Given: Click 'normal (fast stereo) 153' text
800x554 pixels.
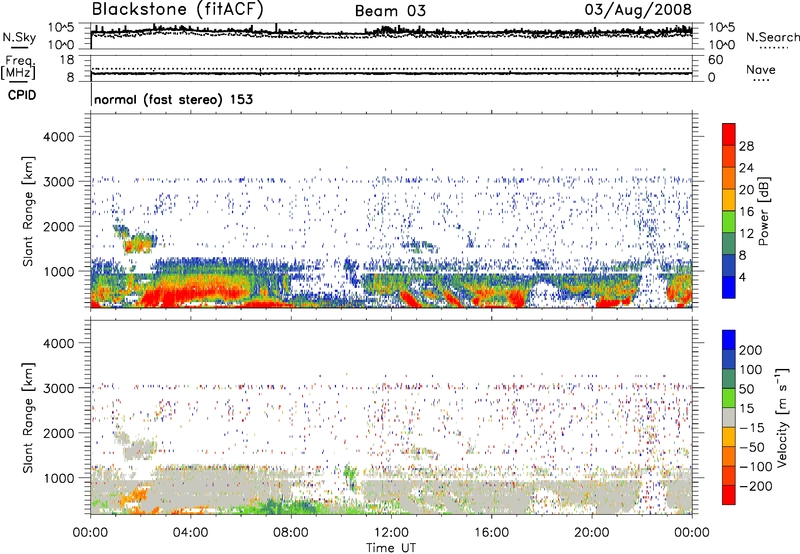Looking at the screenshot, I should 173,99.
